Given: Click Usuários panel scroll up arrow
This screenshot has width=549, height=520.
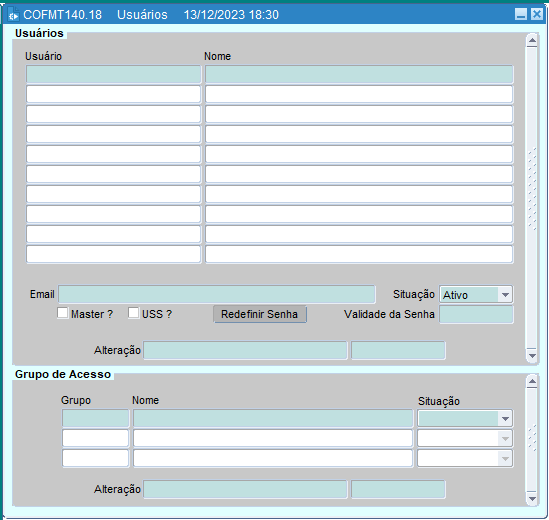Looking at the screenshot, I should pos(532,41).
